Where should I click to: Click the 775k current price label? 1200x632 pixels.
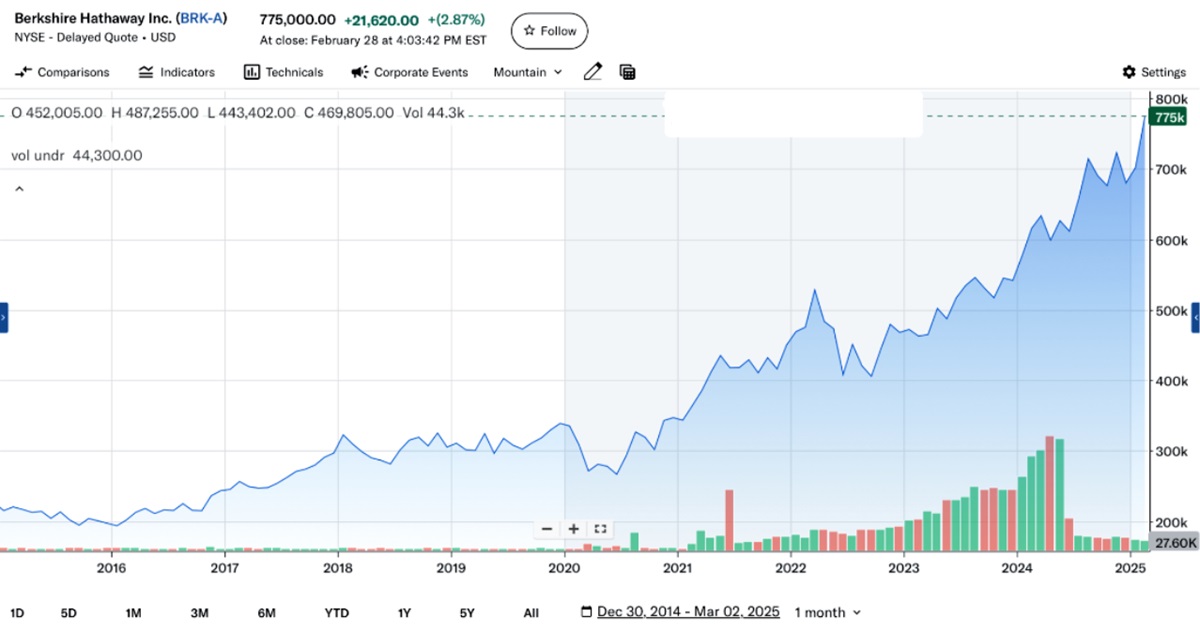pyautogui.click(x=1167, y=117)
